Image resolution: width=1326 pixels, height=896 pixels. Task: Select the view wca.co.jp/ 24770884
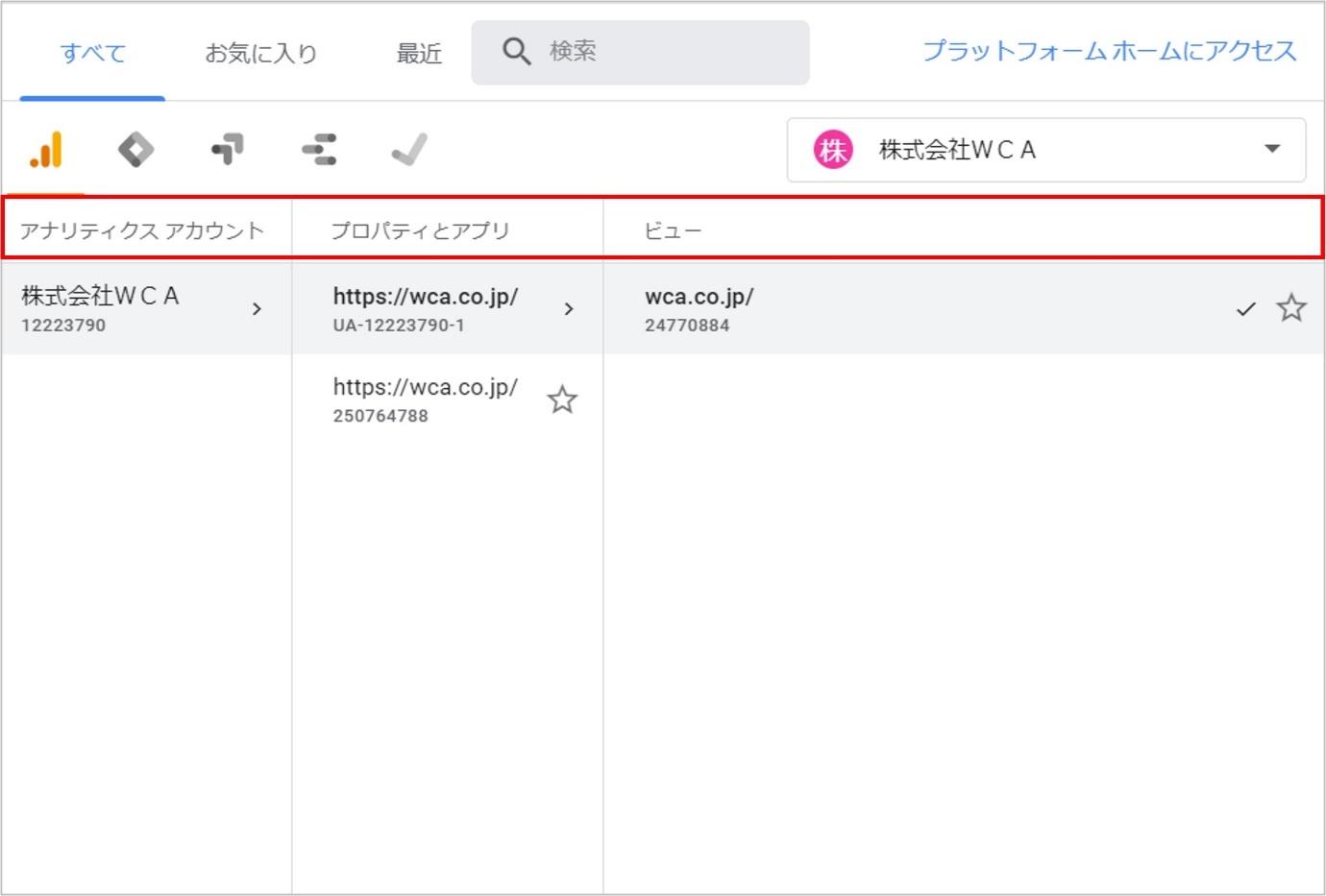pyautogui.click(x=964, y=308)
